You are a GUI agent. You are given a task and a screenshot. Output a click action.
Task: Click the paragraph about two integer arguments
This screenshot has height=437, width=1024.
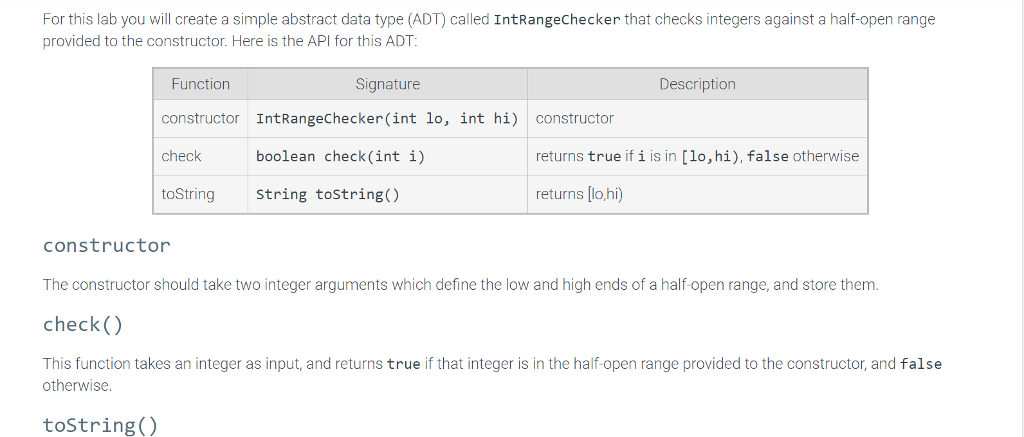pos(460,285)
